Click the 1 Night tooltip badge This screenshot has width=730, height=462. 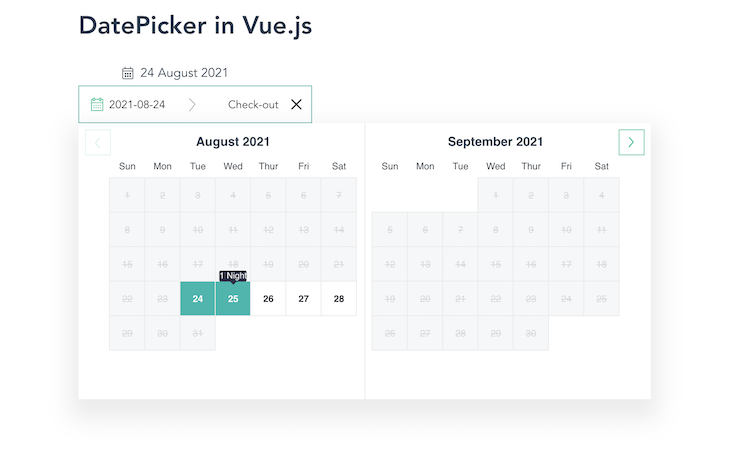tap(233, 276)
